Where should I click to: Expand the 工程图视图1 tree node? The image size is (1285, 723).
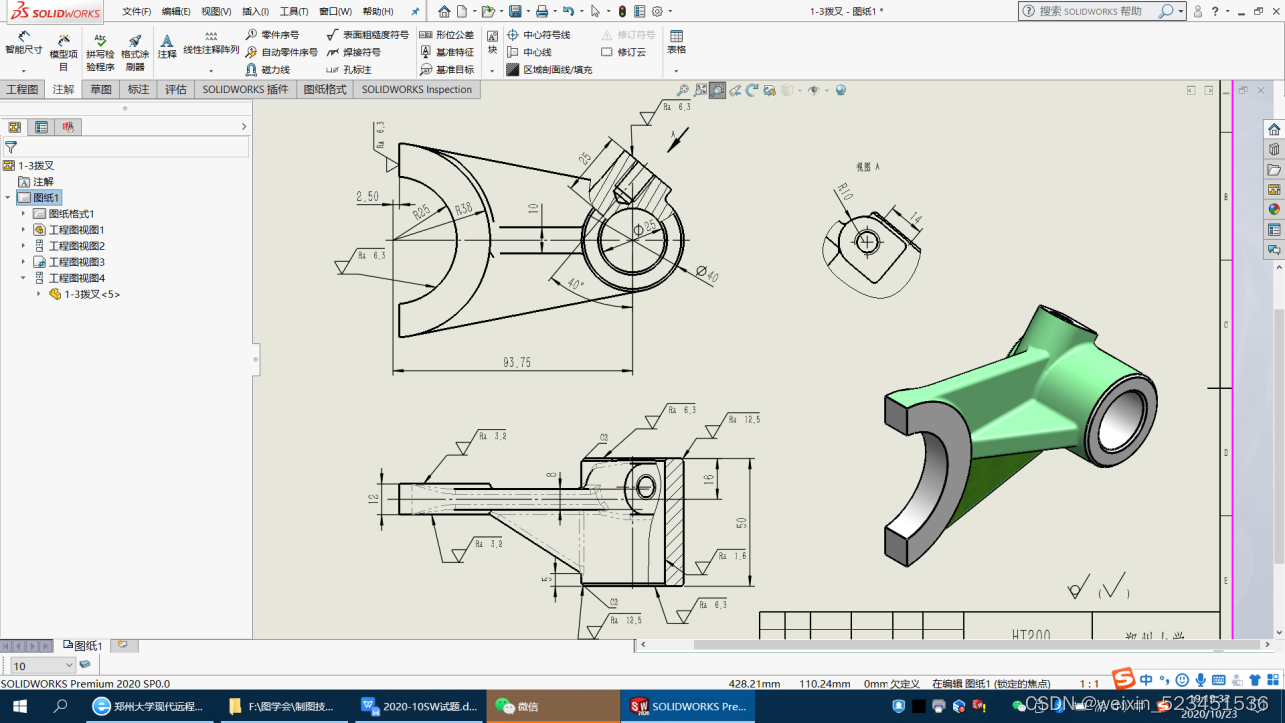[23, 230]
